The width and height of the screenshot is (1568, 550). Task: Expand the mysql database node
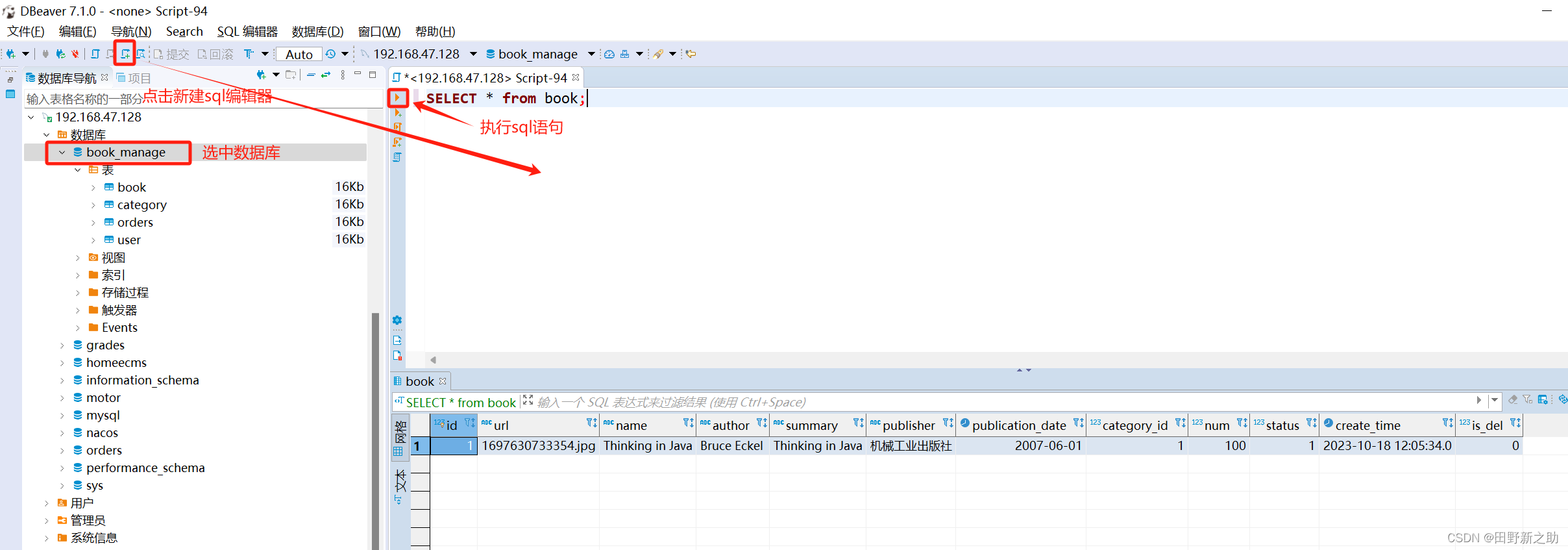pyautogui.click(x=62, y=416)
